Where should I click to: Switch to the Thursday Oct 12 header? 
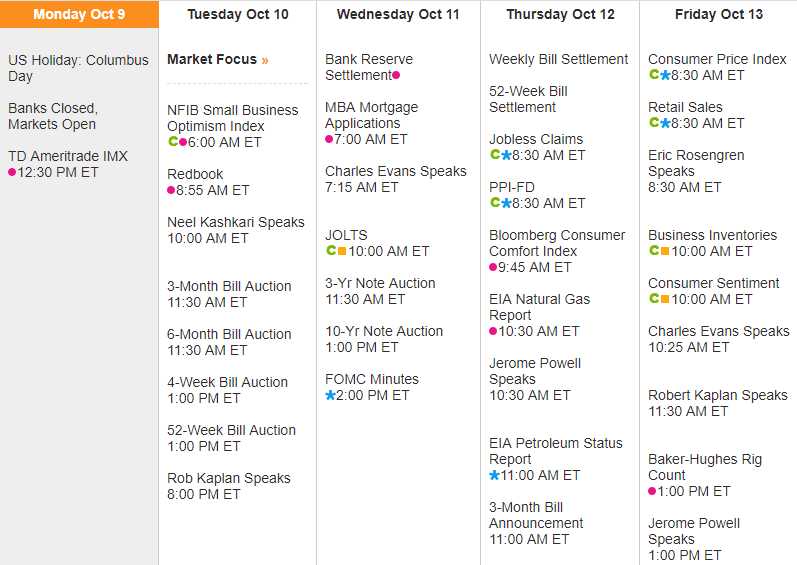click(x=560, y=14)
